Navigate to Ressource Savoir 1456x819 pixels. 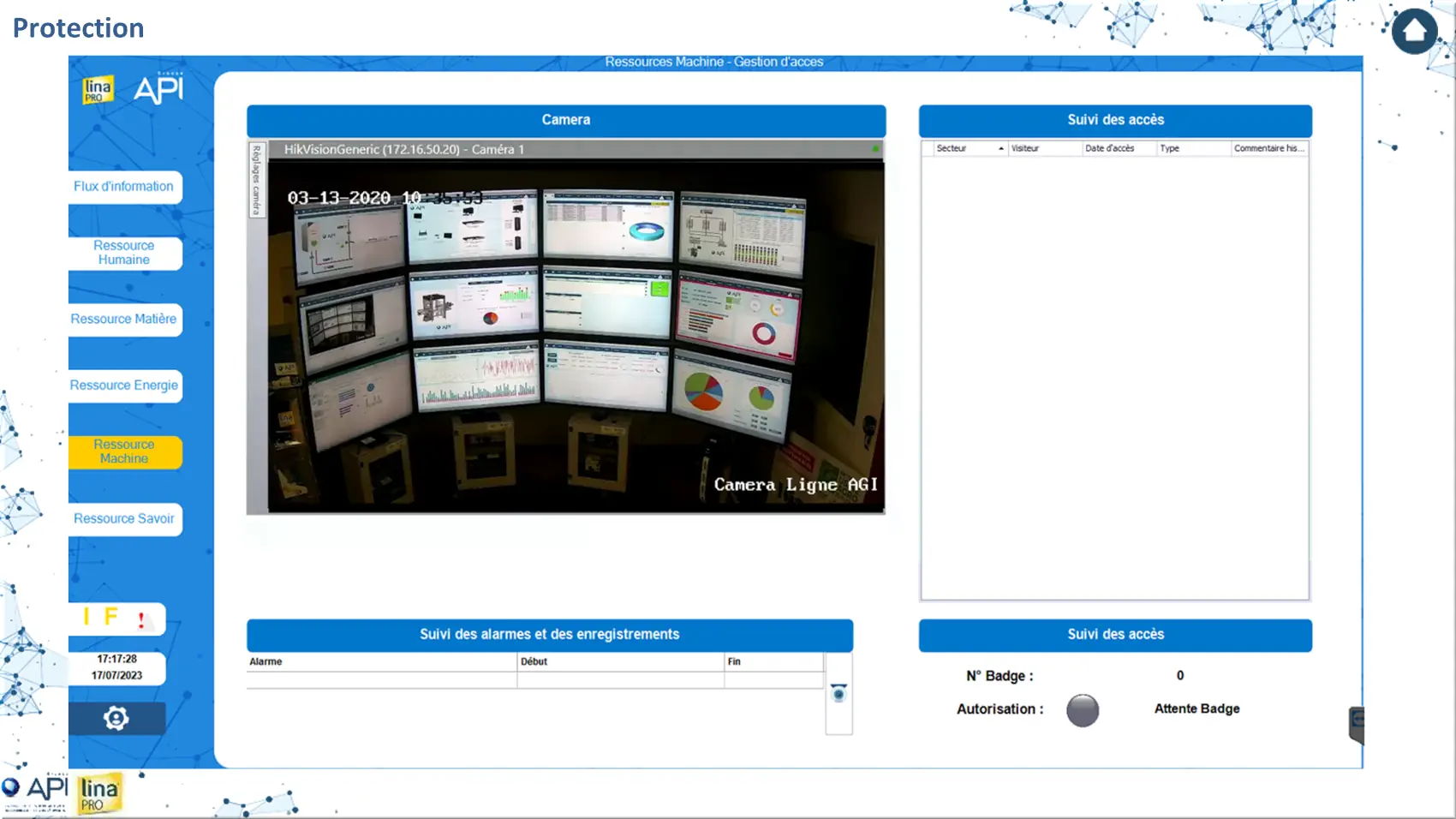pyautogui.click(x=124, y=518)
